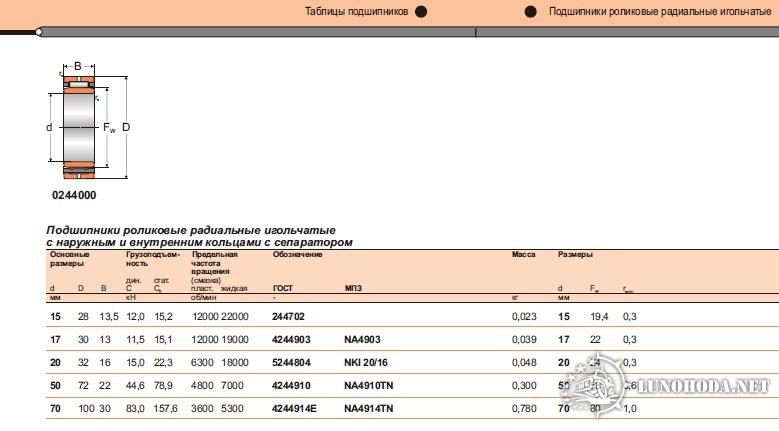779x431 pixels.
Task: Click the 'B' dimension label on the drawing
Action: (78, 66)
